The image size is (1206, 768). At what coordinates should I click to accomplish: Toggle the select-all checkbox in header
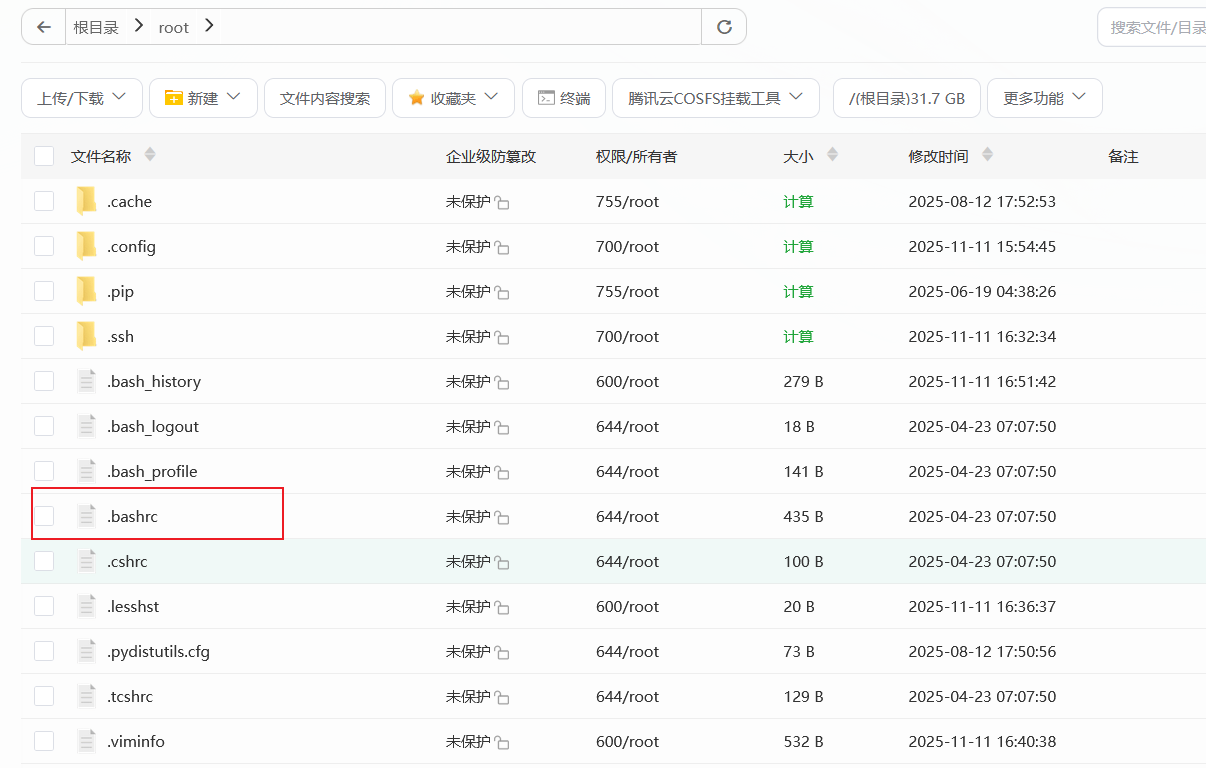click(x=44, y=156)
